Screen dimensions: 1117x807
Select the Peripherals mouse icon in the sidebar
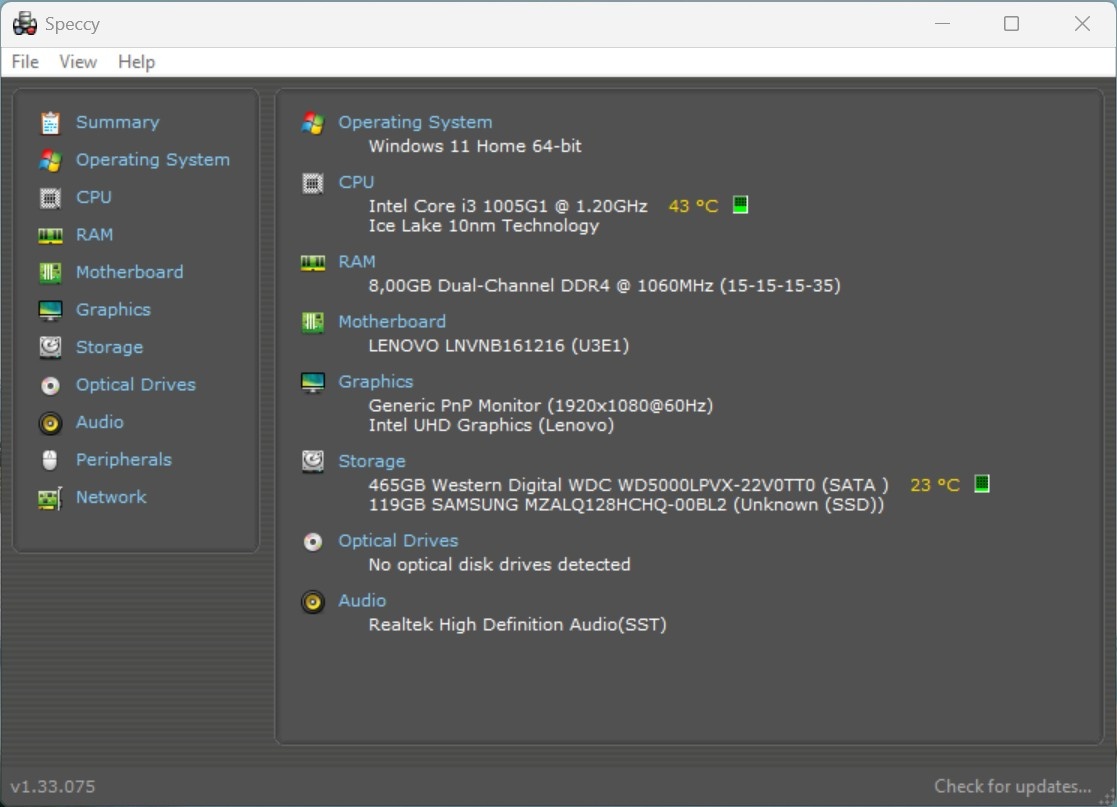[50, 459]
